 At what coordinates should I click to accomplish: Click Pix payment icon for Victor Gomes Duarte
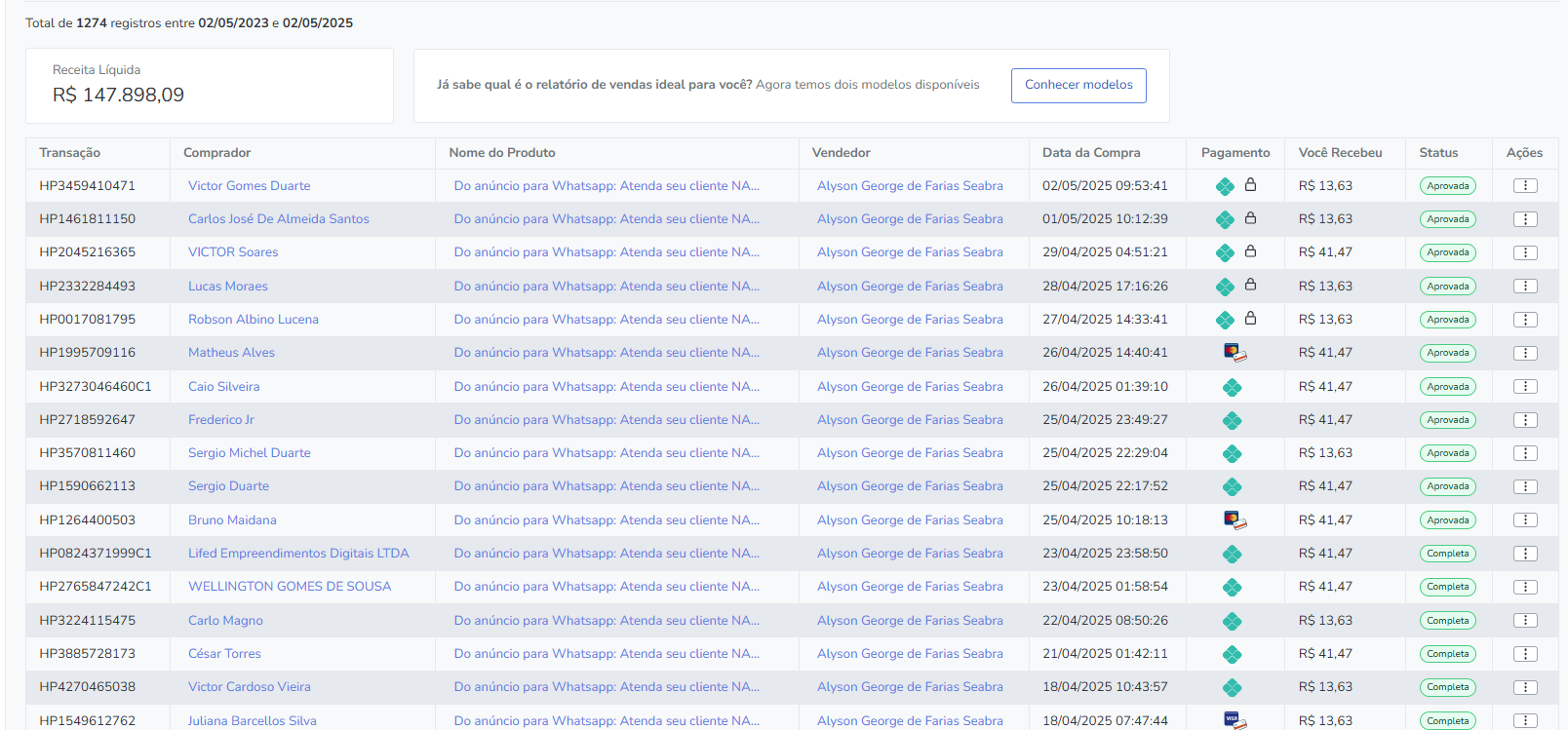(1225, 186)
